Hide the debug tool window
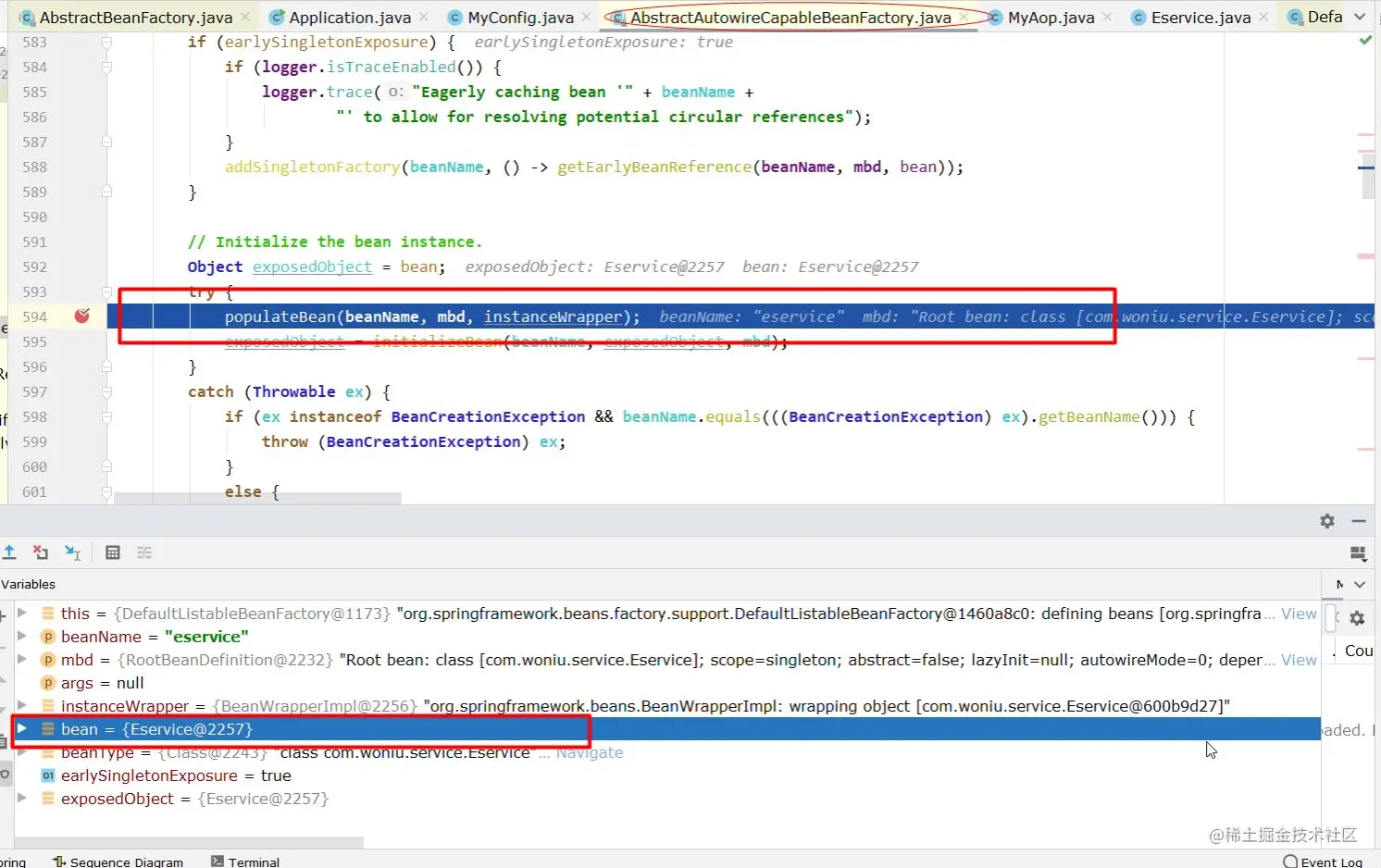This screenshot has width=1381, height=868. click(x=1359, y=521)
